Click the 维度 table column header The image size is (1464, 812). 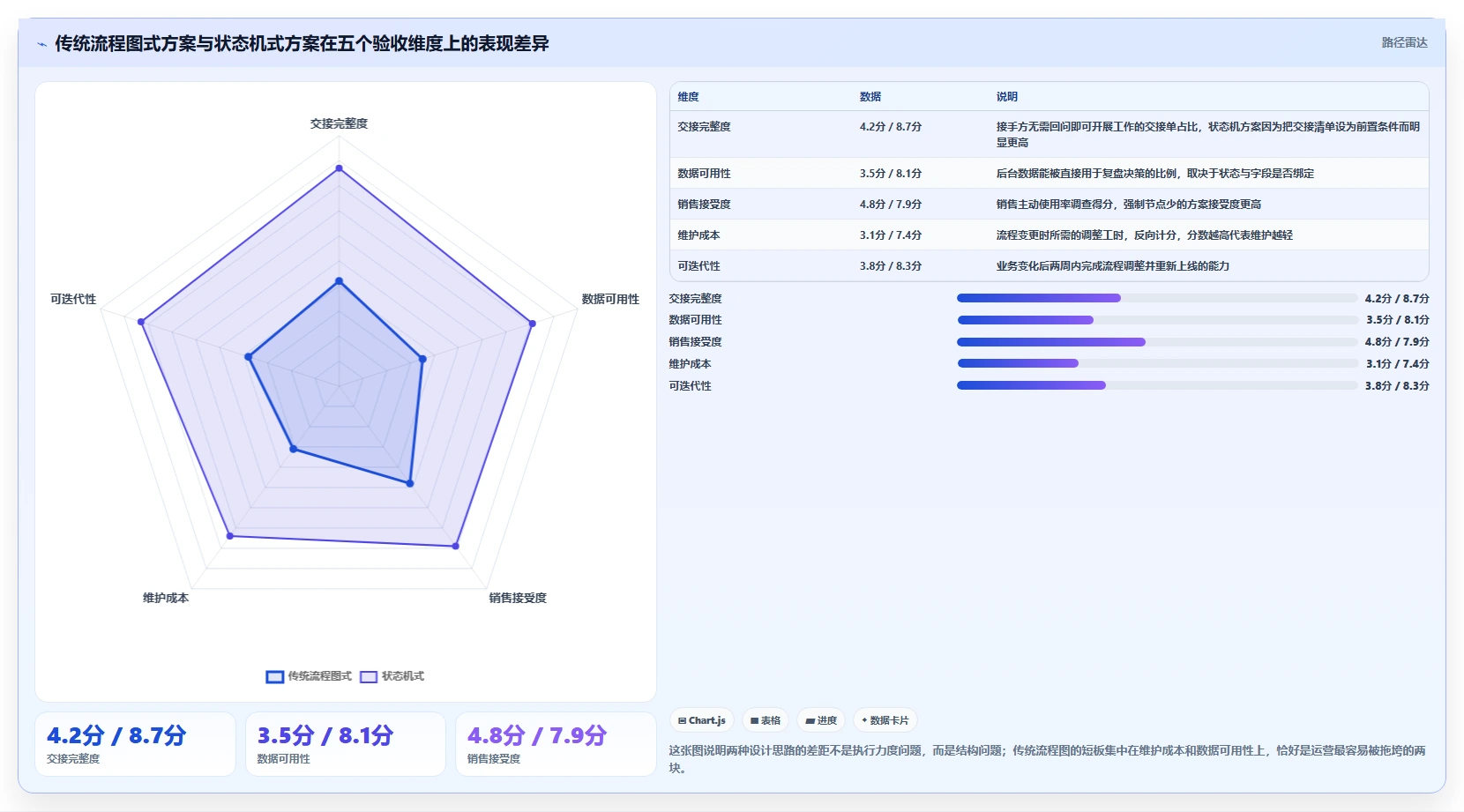pos(688,97)
